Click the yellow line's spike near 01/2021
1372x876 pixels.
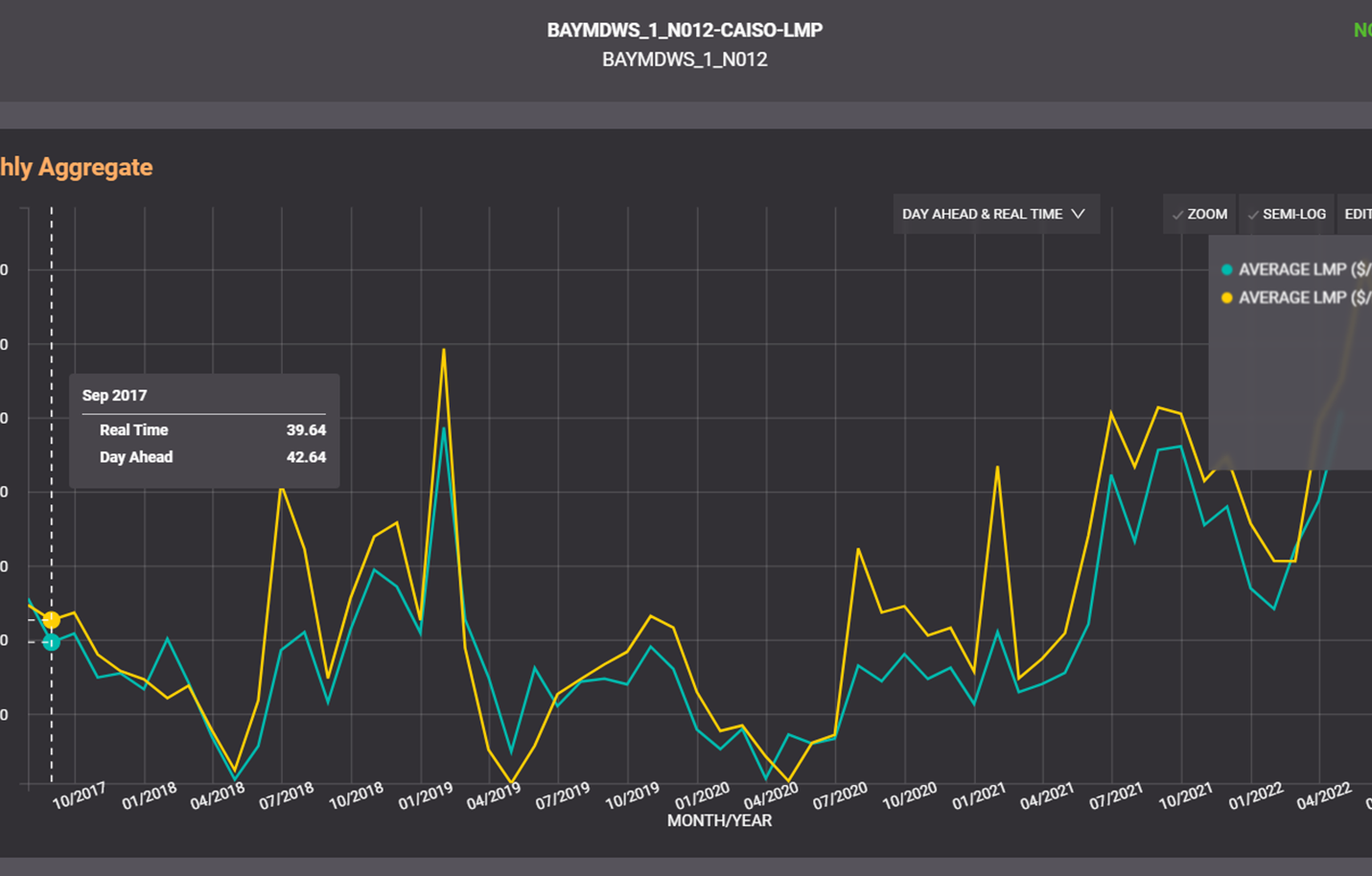coord(997,468)
